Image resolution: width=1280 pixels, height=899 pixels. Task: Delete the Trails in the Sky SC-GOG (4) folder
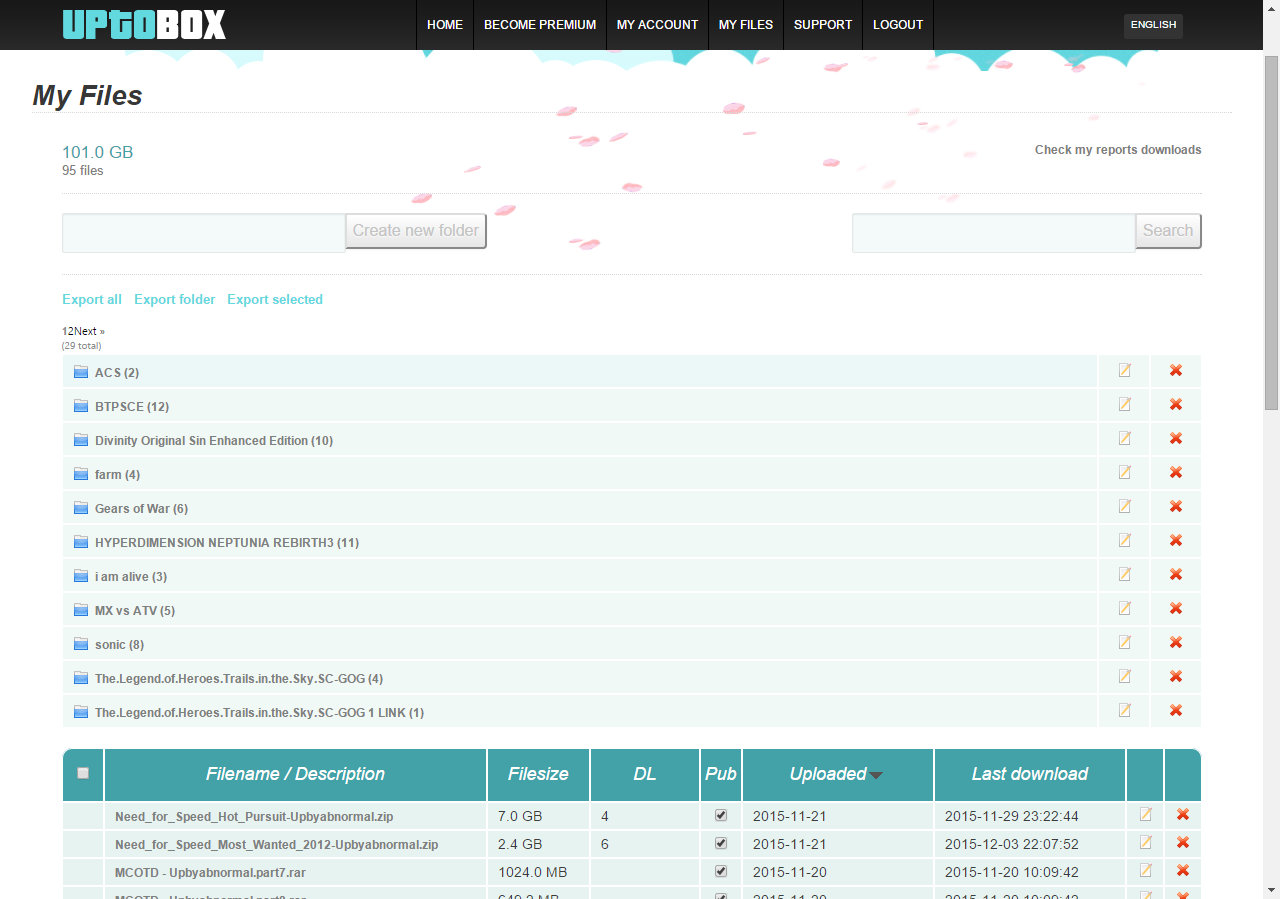[1176, 677]
